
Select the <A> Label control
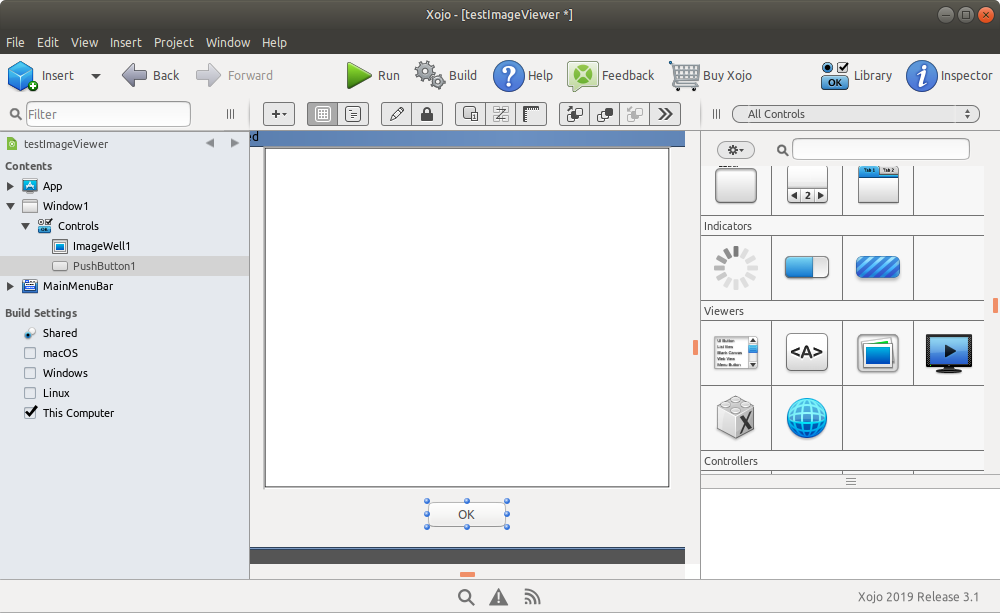pos(807,352)
